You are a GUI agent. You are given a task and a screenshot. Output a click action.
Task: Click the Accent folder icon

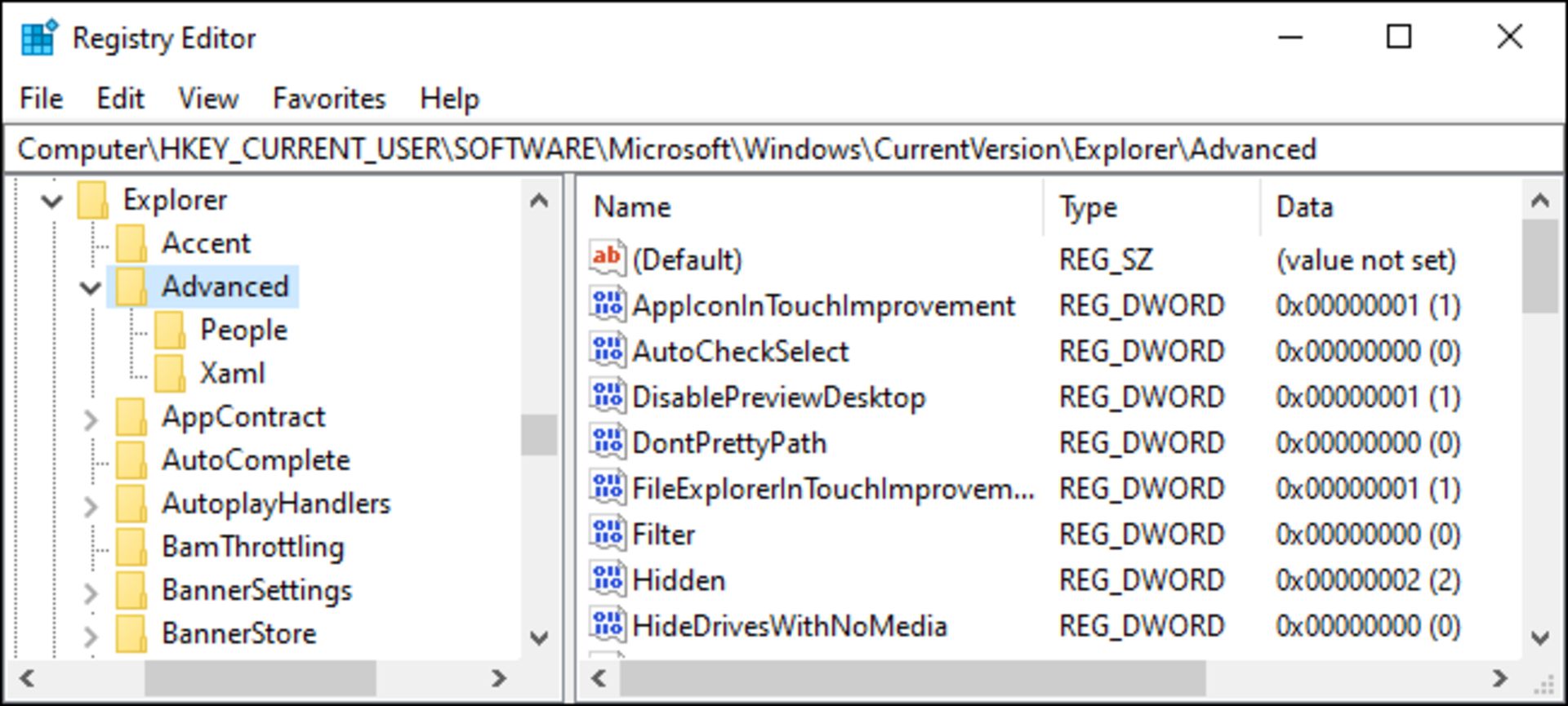(x=131, y=243)
